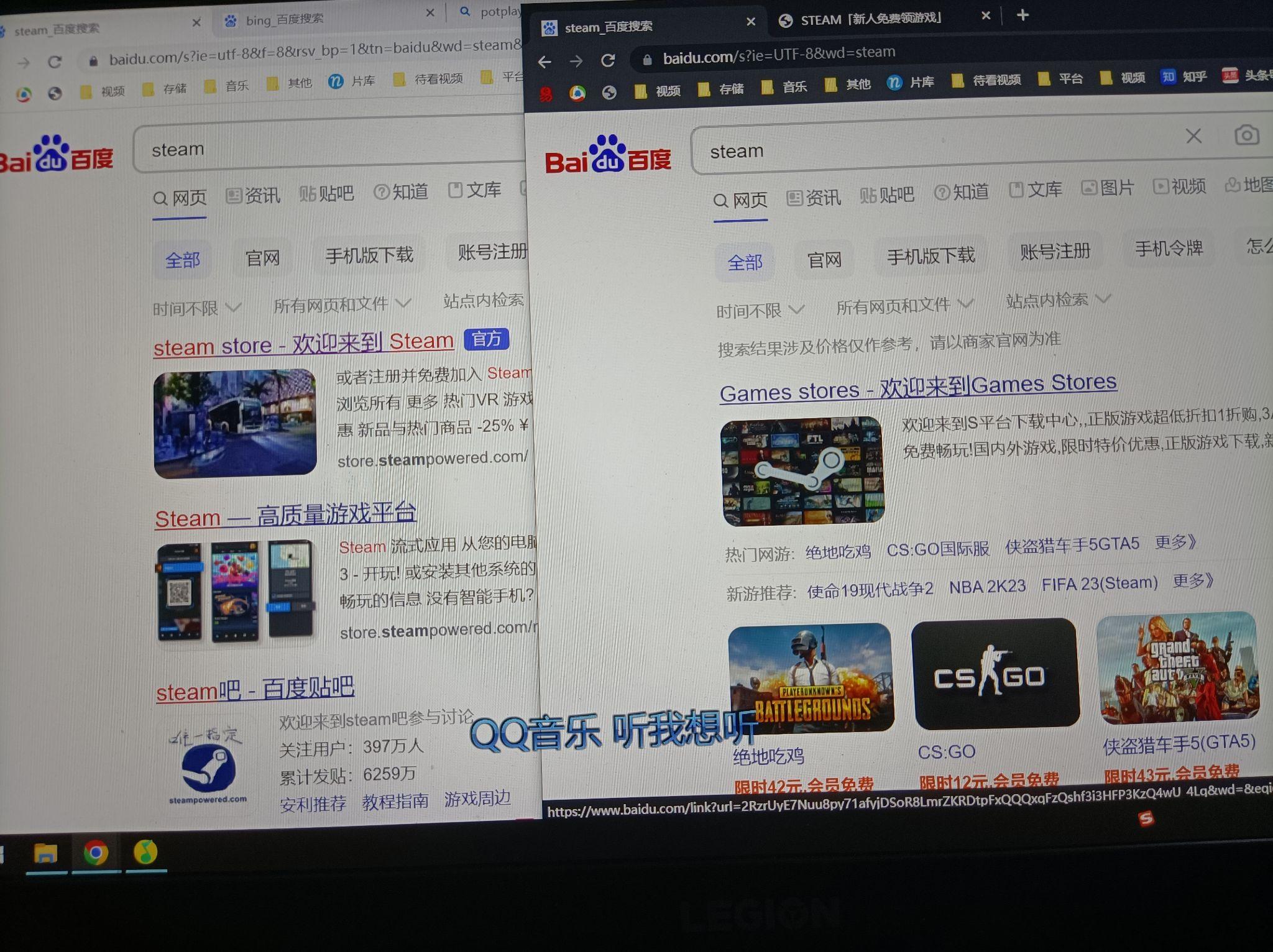The image size is (1273, 952).
Task: Click forward arrow in left browser window
Action: [x=24, y=63]
